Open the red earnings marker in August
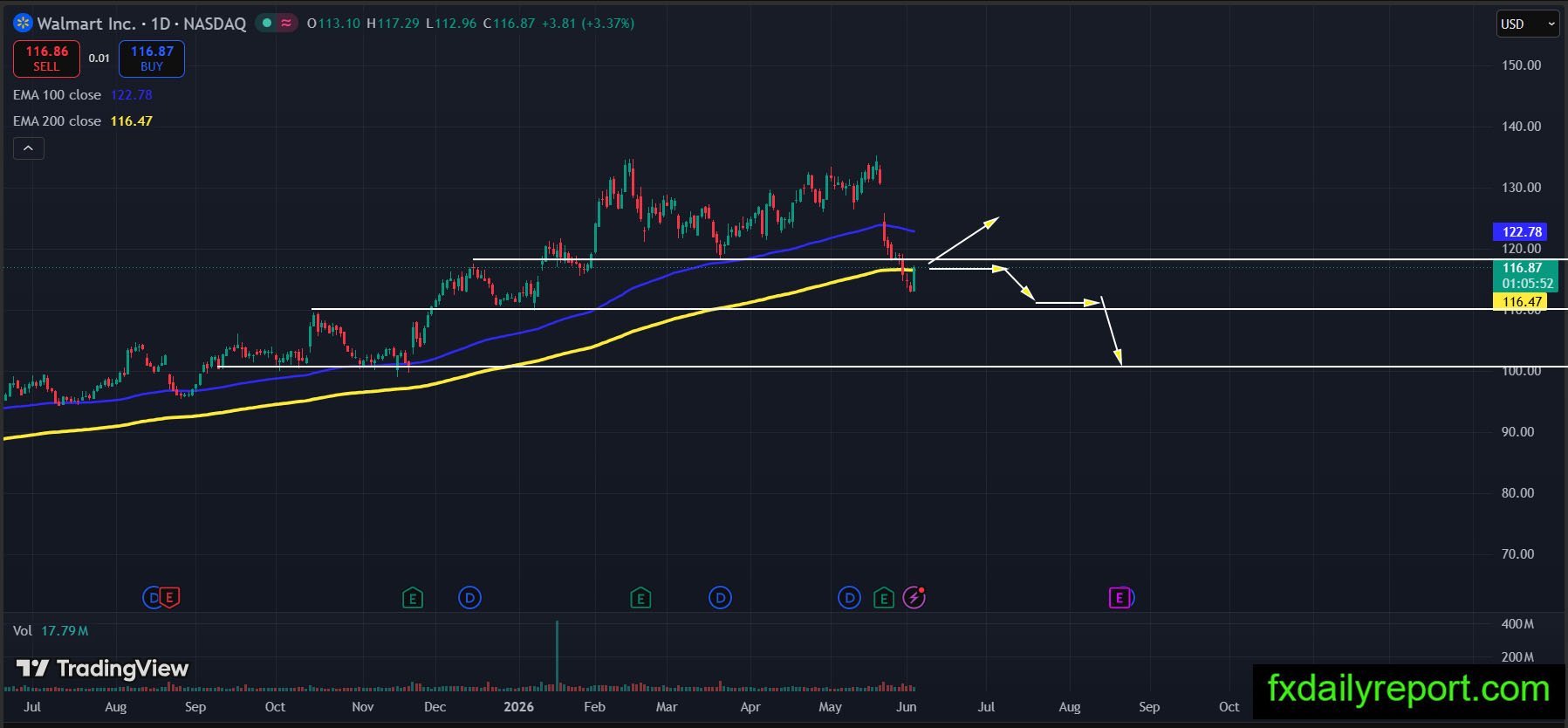The width and height of the screenshot is (1568, 728). [x=171, y=598]
